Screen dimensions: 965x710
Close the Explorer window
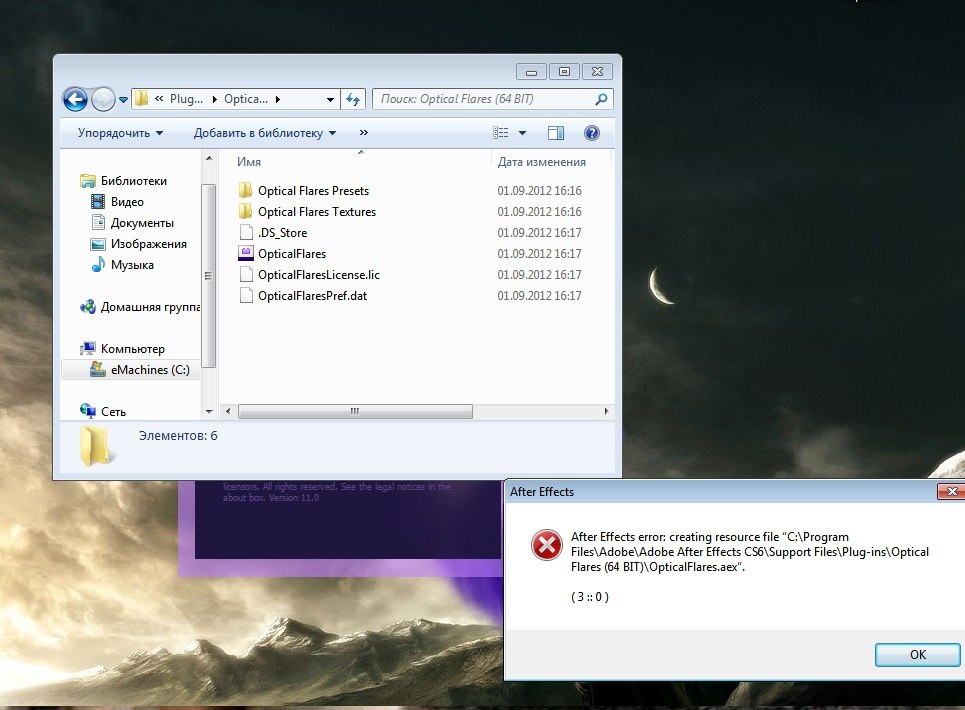click(597, 71)
